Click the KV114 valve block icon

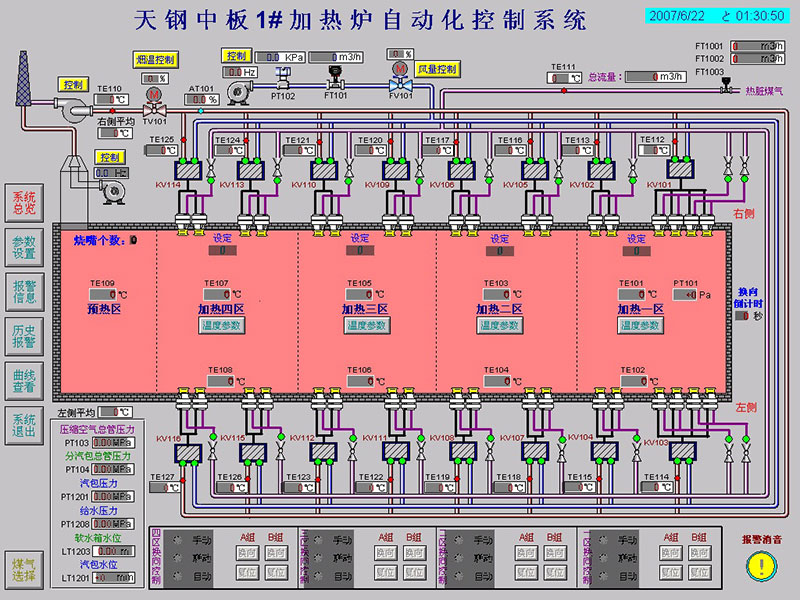[189, 171]
